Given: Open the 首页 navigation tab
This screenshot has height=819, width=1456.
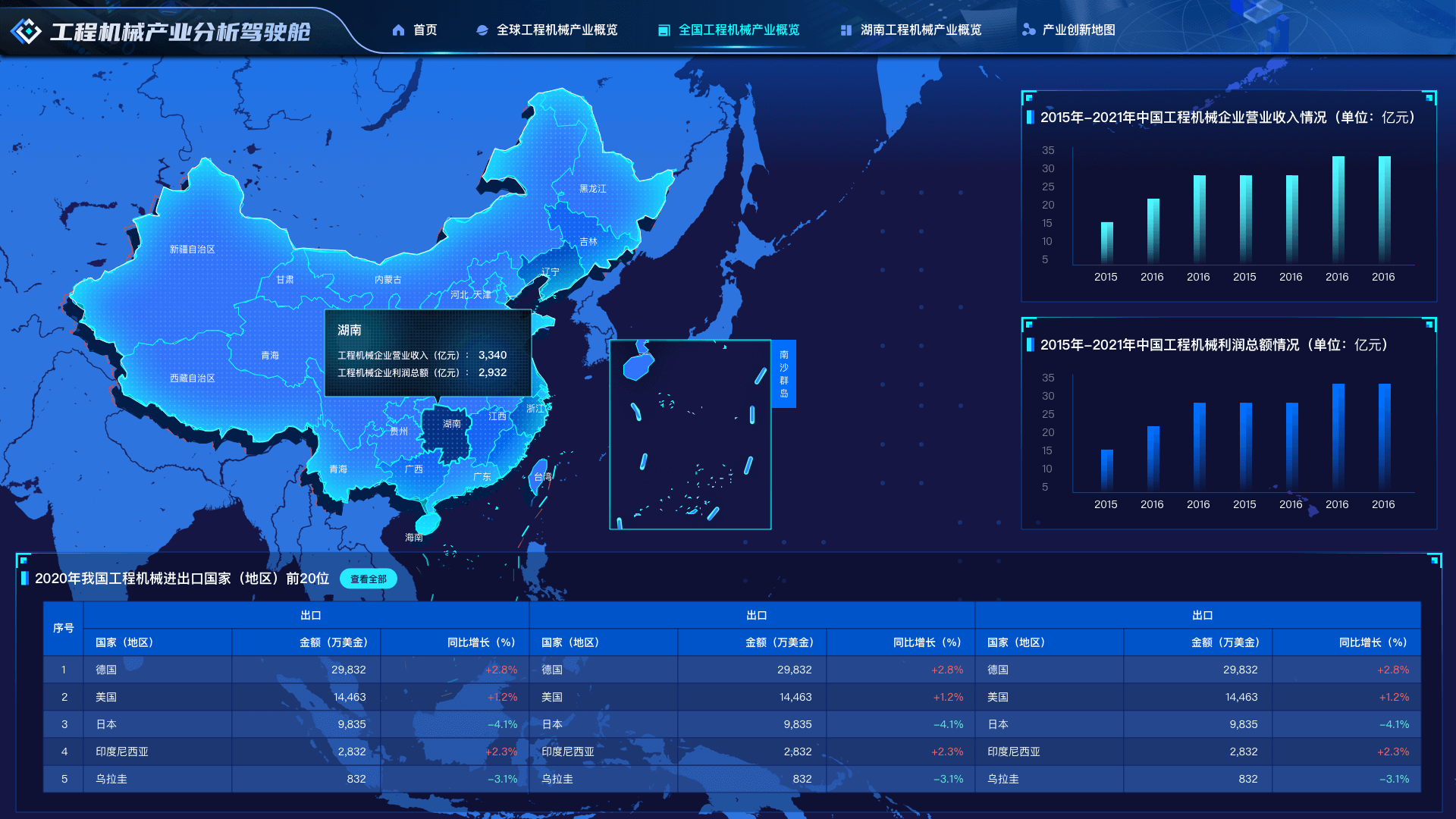Looking at the screenshot, I should click(425, 30).
